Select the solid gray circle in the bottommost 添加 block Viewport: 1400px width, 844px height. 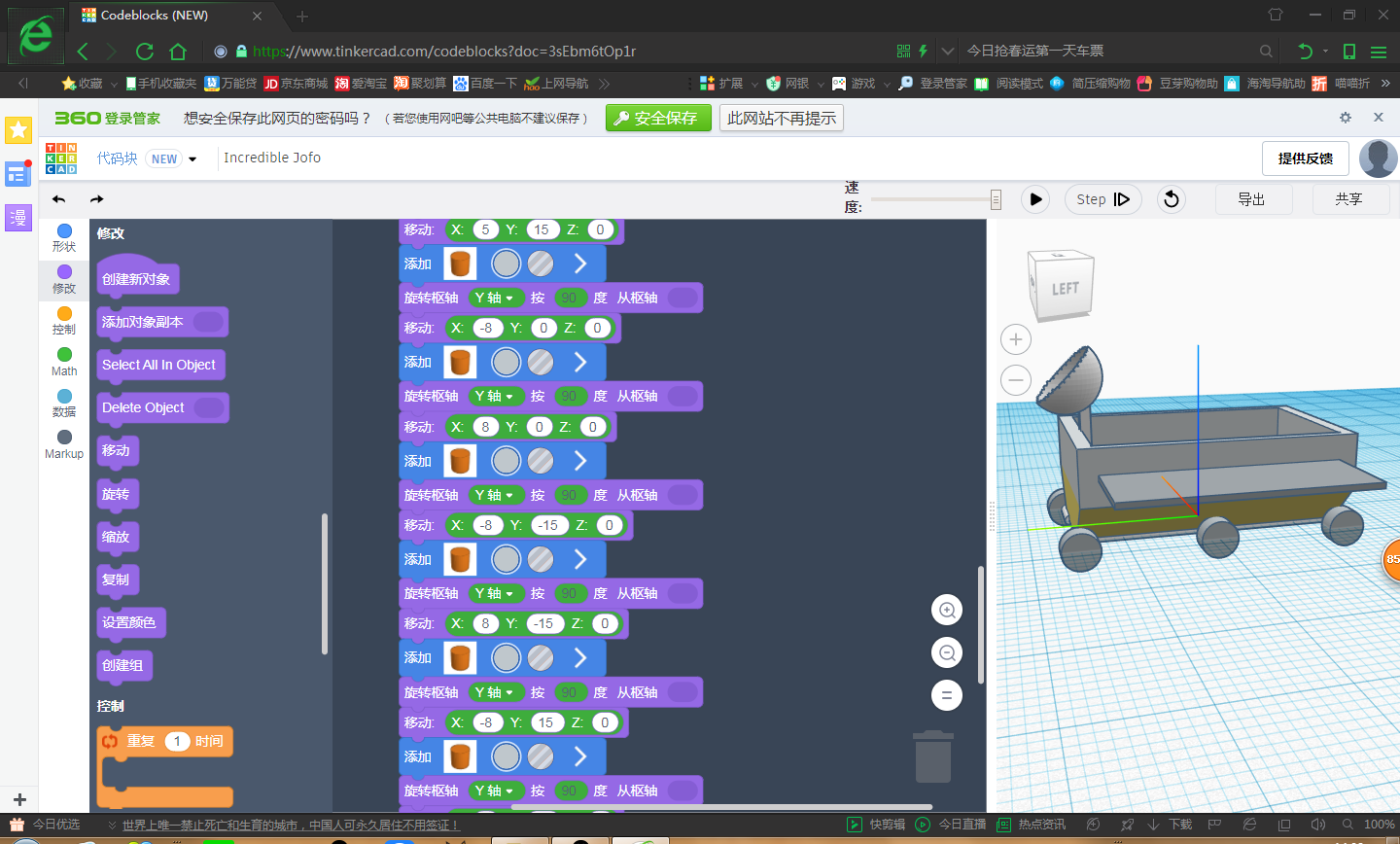(506, 756)
